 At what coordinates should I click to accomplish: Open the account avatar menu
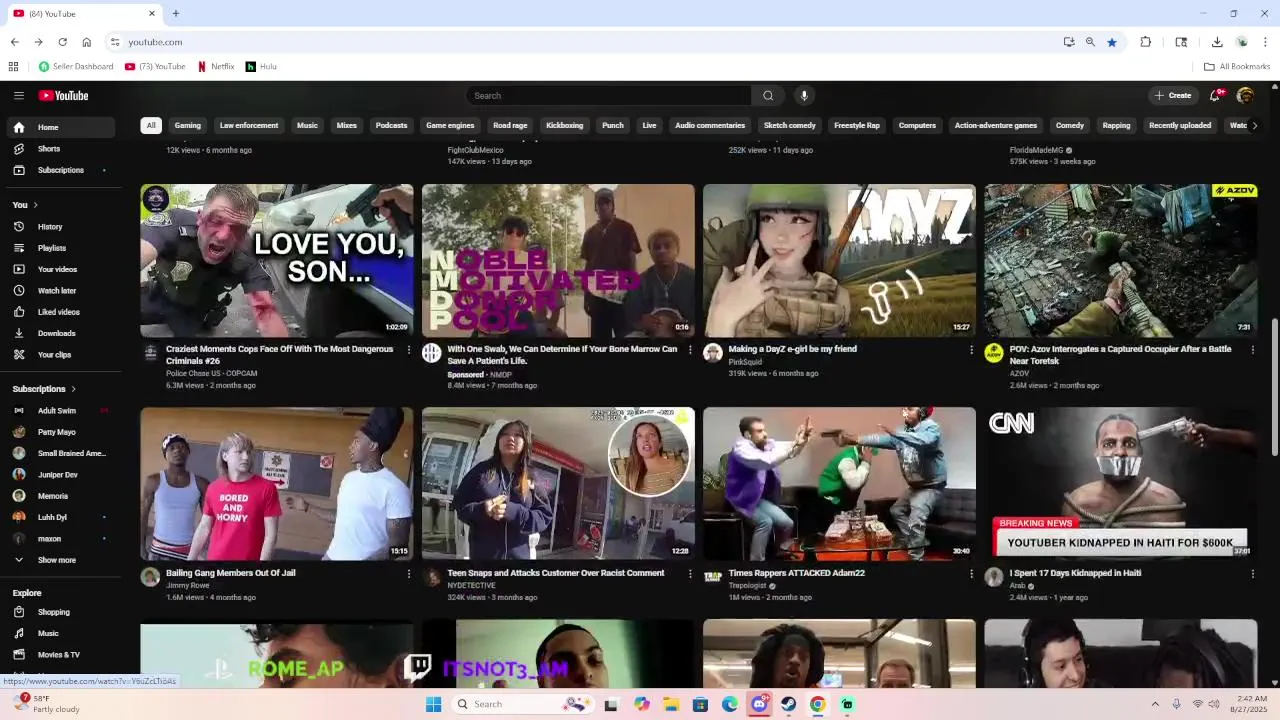point(1245,95)
